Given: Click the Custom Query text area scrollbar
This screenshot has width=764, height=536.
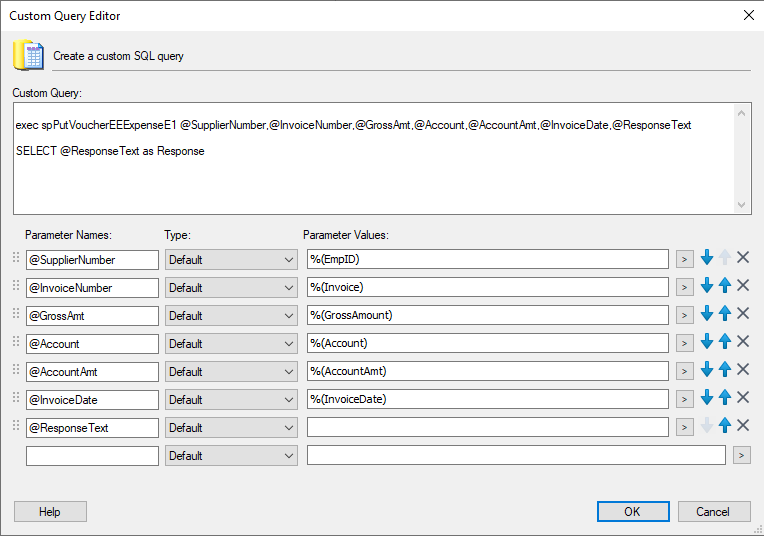Looking at the screenshot, I should (x=742, y=157).
